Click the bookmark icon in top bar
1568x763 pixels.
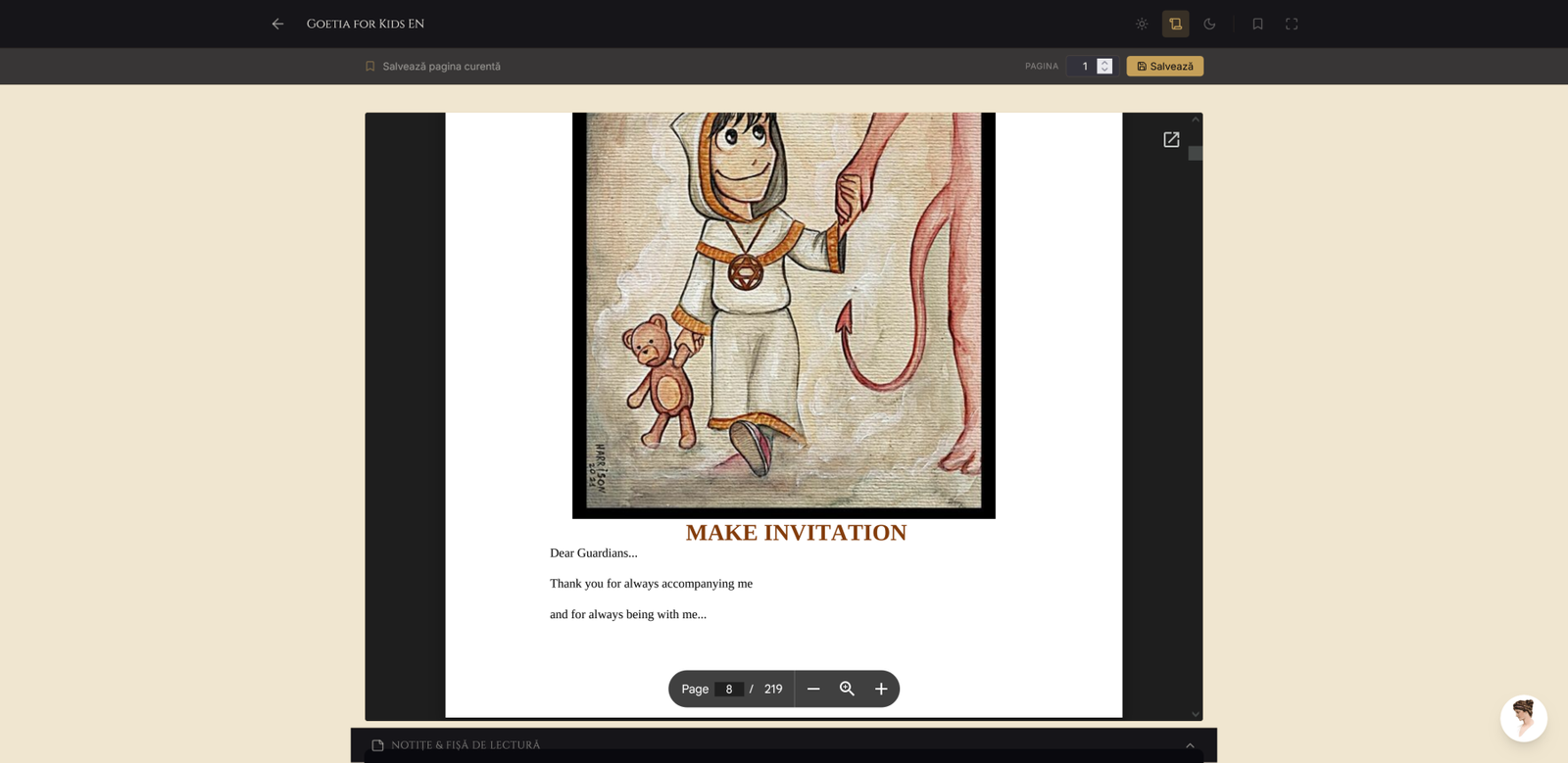[x=1257, y=24]
